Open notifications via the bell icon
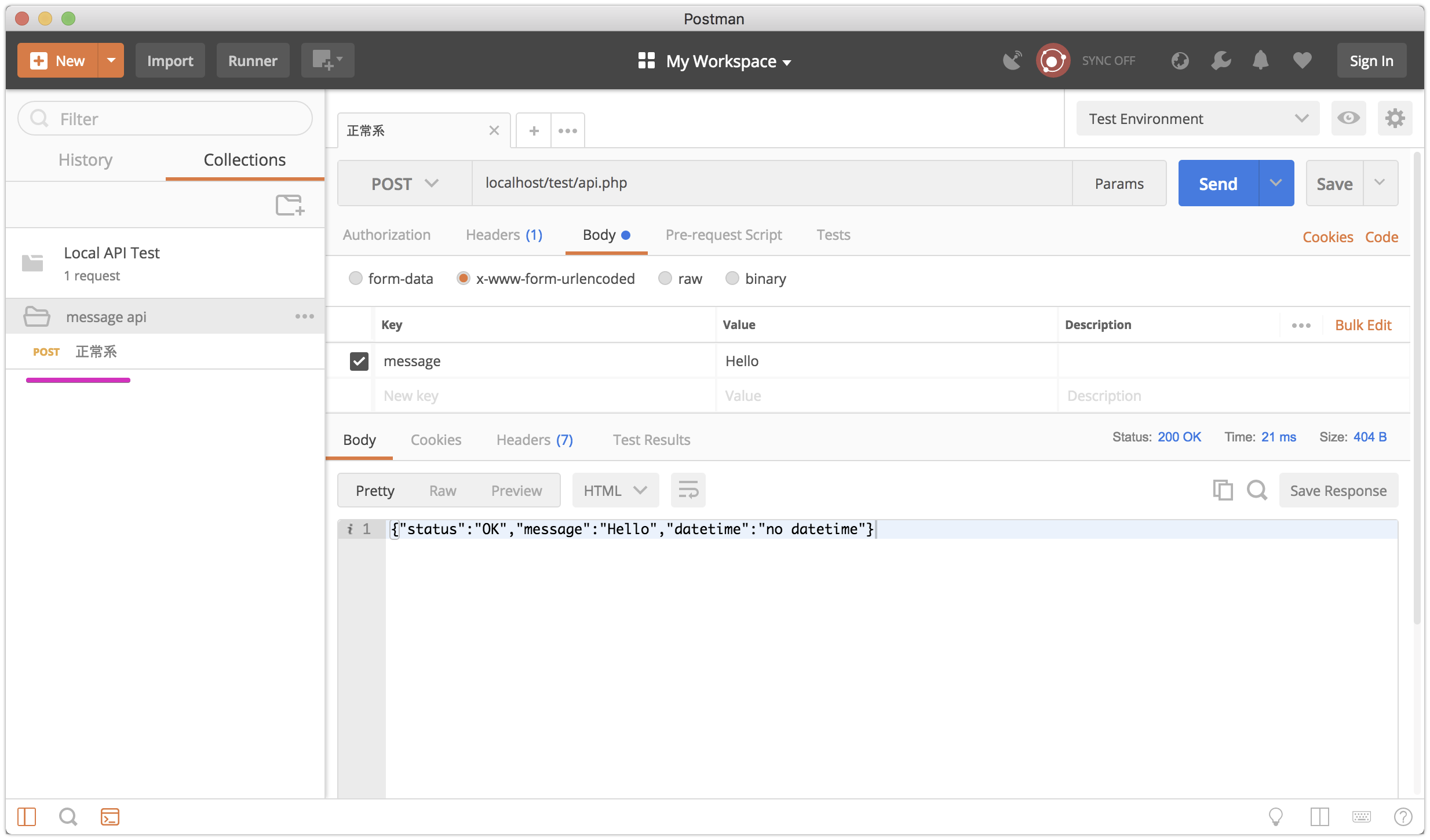Screen dimensions: 1430x840 tap(1261, 60)
